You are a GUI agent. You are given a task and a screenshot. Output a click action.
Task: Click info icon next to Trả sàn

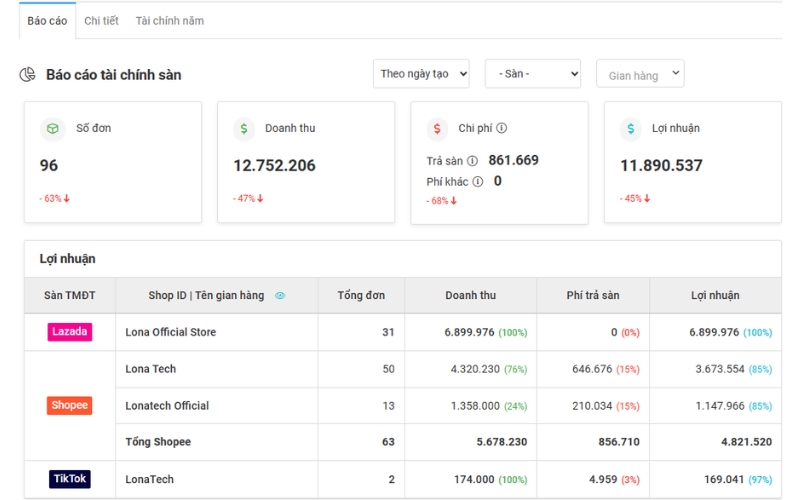coord(472,161)
